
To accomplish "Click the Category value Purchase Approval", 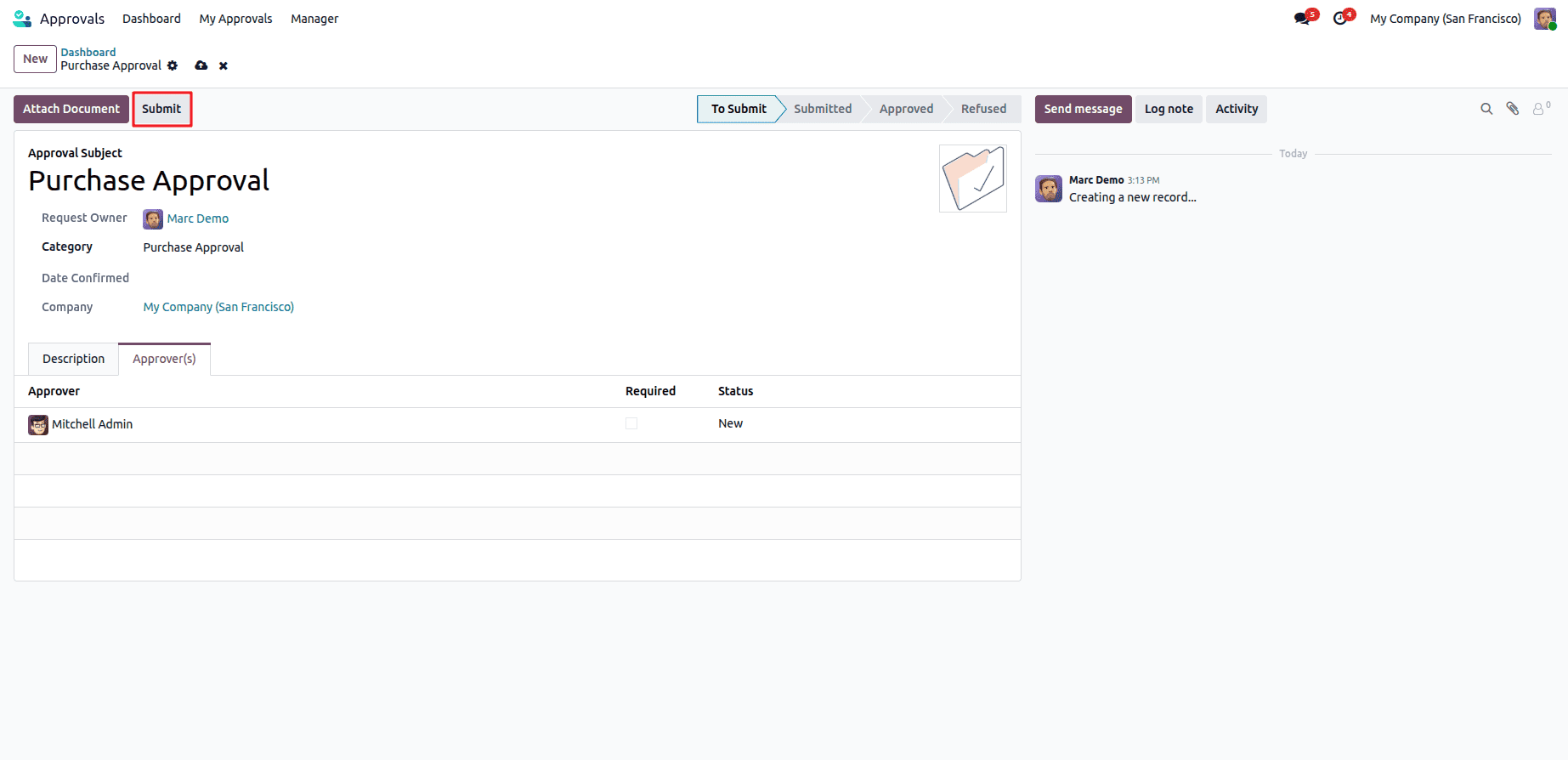I will tap(193, 247).
